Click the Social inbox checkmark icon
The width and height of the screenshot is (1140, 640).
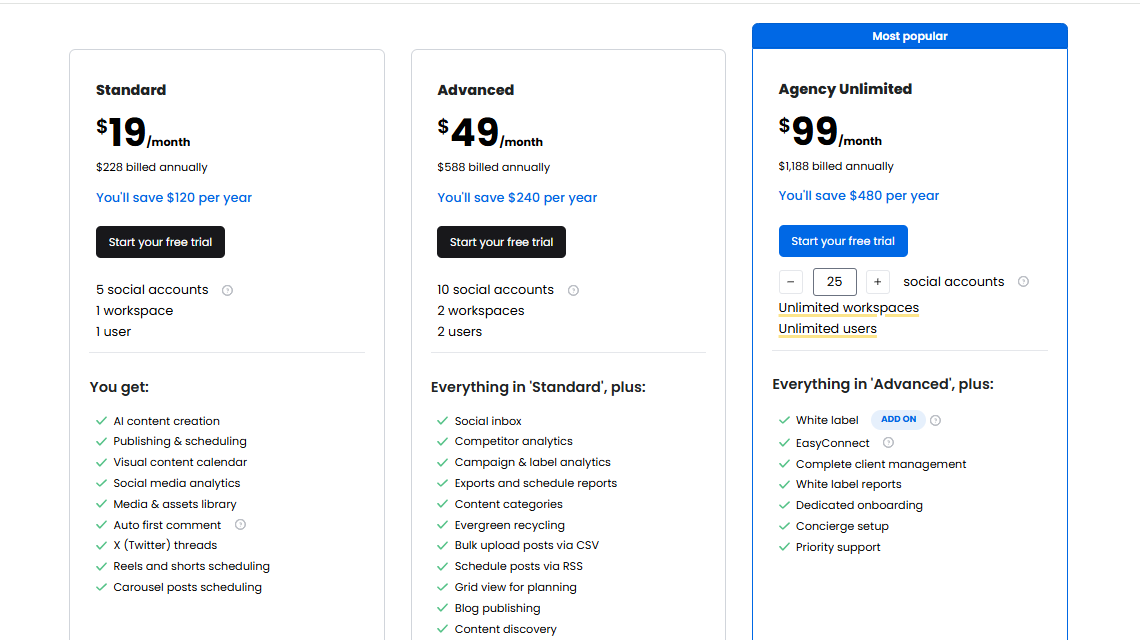442,421
